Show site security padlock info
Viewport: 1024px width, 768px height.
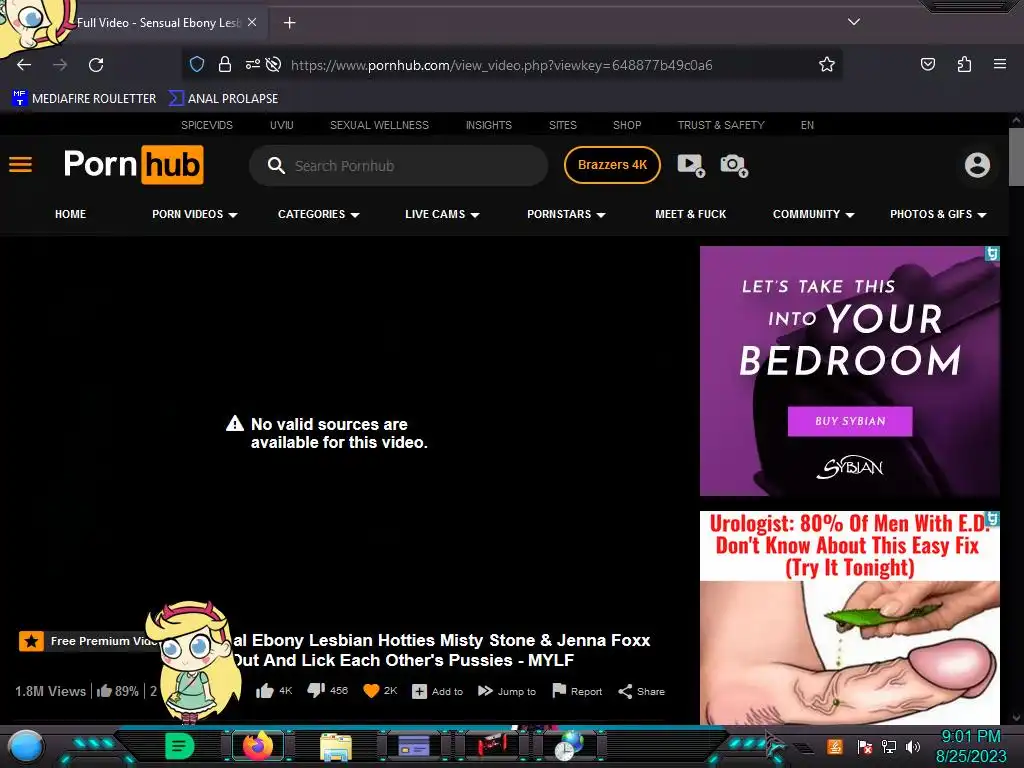(x=225, y=64)
